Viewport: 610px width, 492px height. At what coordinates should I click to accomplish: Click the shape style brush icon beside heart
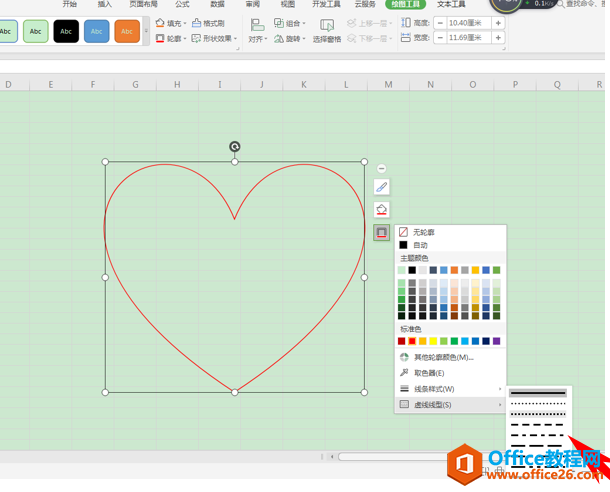[x=381, y=187]
